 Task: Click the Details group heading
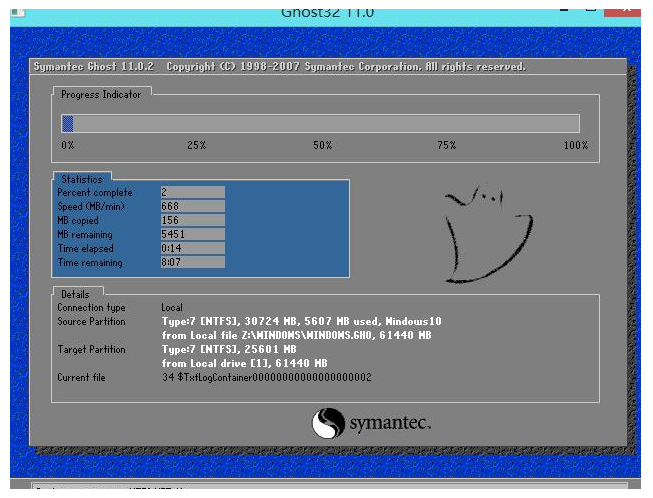tap(74, 295)
